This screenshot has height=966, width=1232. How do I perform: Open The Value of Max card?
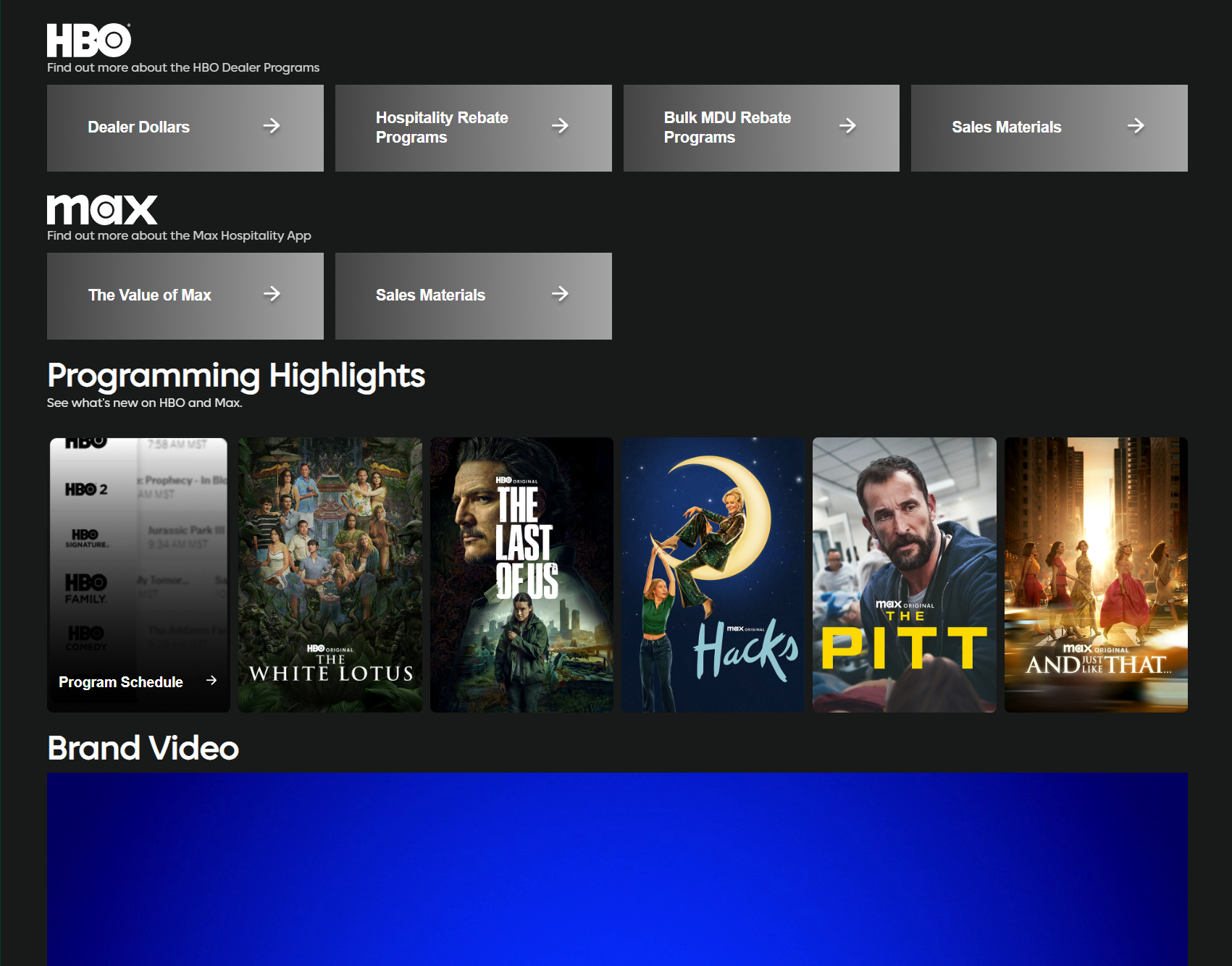pos(185,296)
